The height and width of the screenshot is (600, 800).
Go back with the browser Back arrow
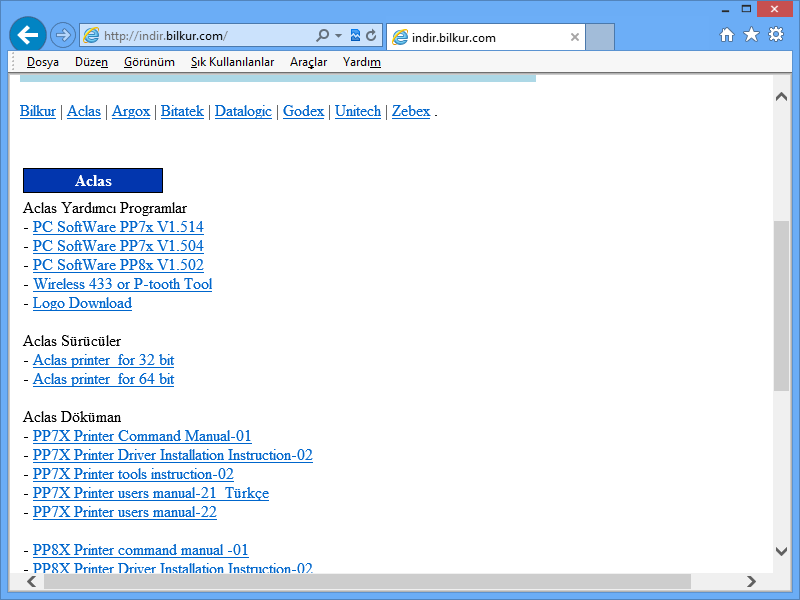28,35
